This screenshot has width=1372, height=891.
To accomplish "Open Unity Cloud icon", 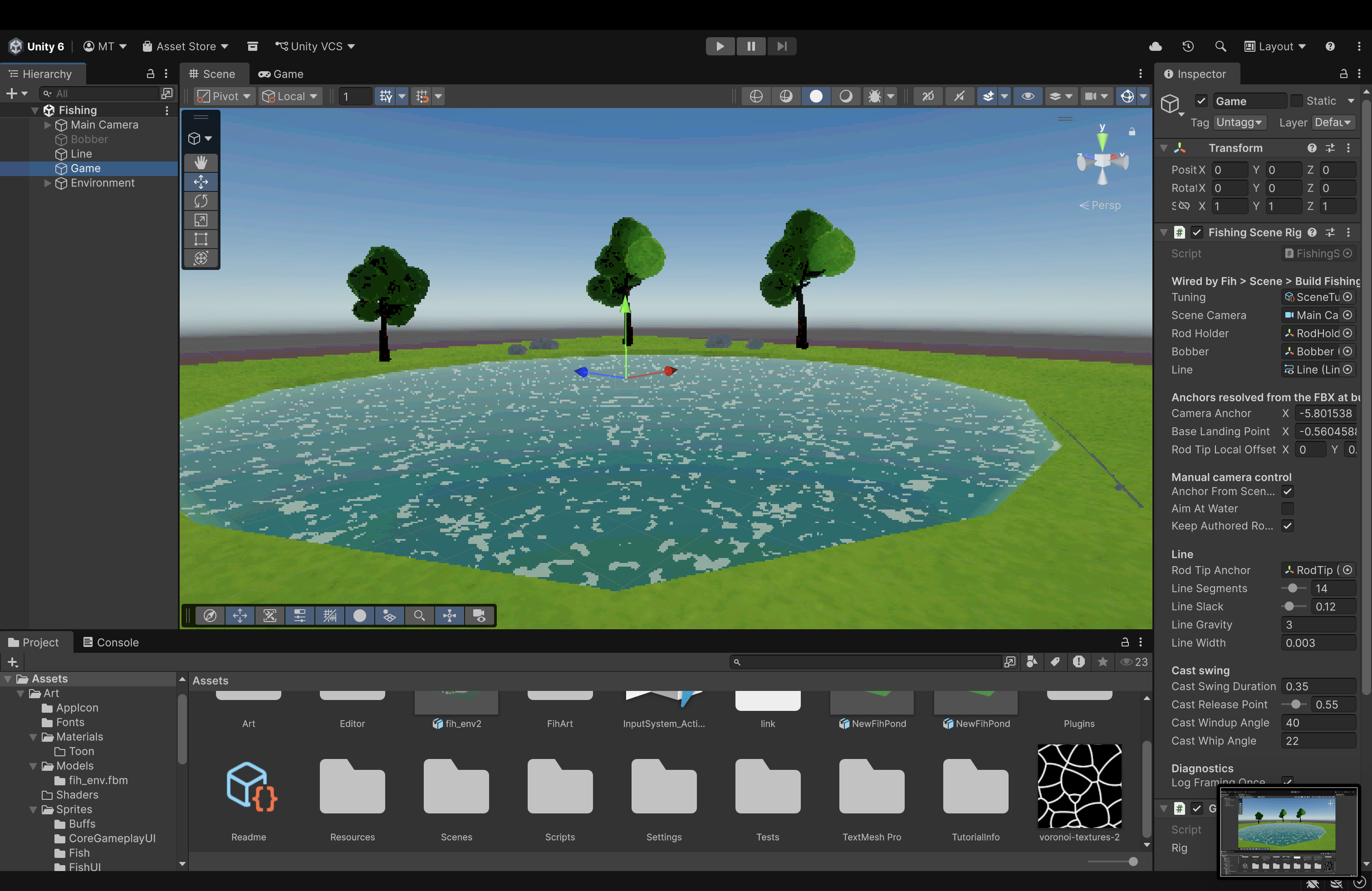I will click(x=1155, y=46).
